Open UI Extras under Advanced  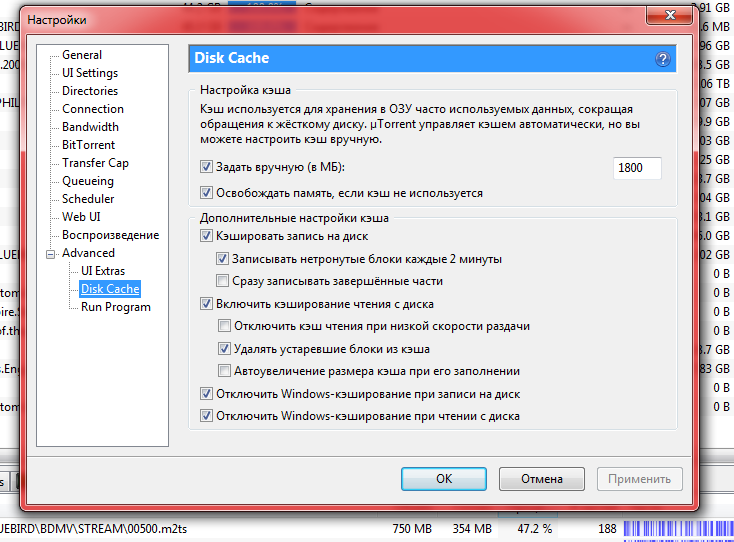[103, 271]
